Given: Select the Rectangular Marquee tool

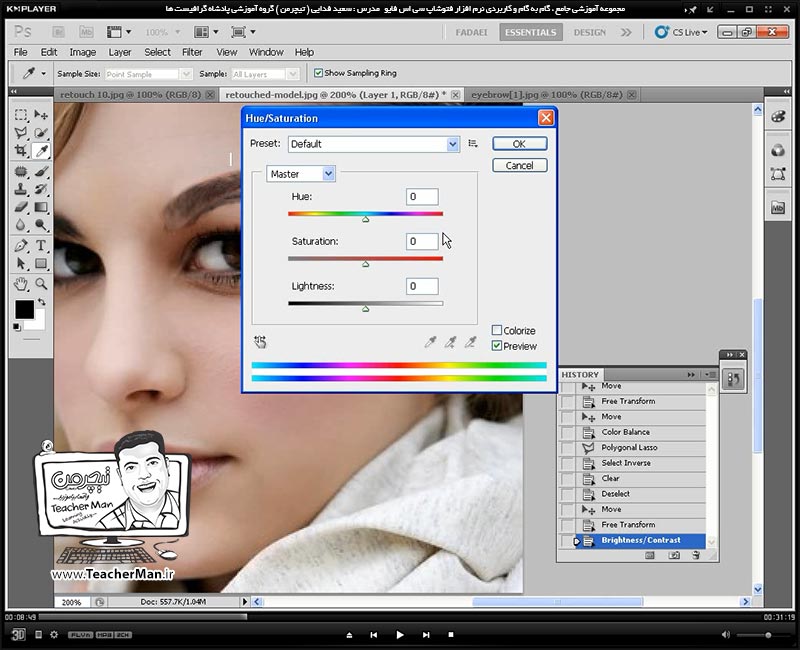Looking at the screenshot, I should tap(21, 115).
